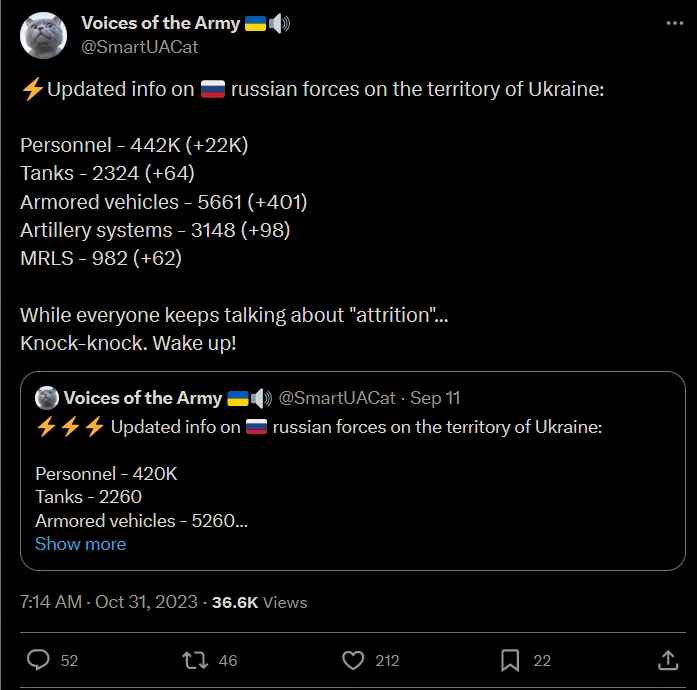The image size is (697, 690).
Task: Click the 212 likes count
Action: click(x=387, y=660)
